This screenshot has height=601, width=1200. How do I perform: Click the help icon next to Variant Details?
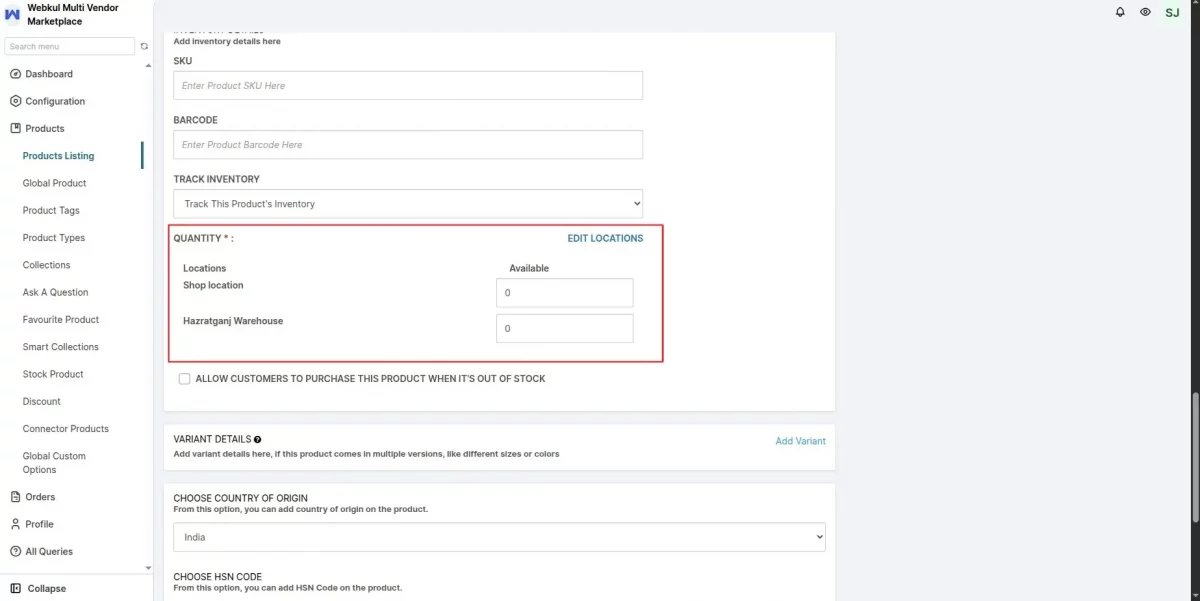pos(258,439)
